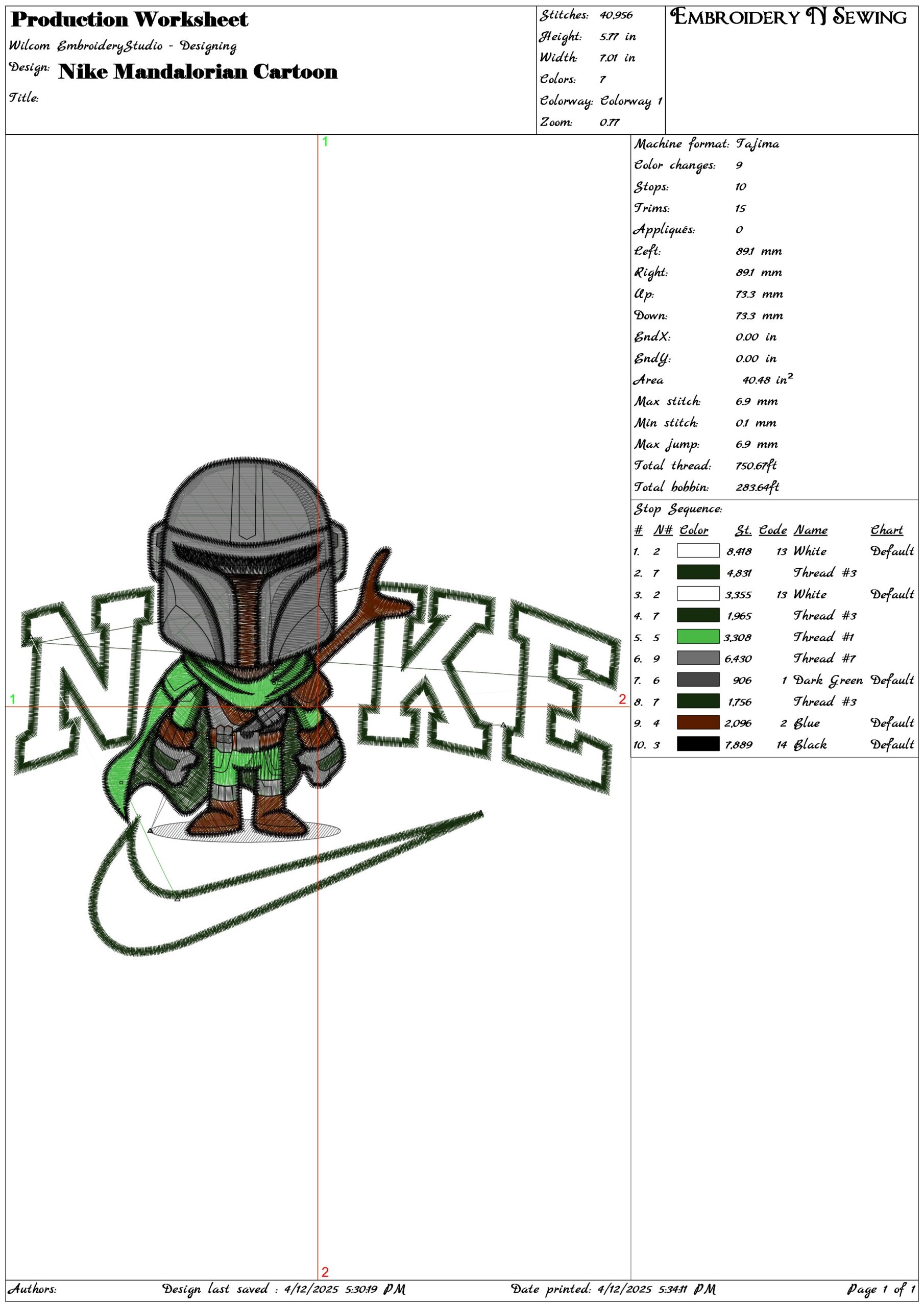Click the 'Thread #1' name
924x1307 pixels.
(x=824, y=637)
